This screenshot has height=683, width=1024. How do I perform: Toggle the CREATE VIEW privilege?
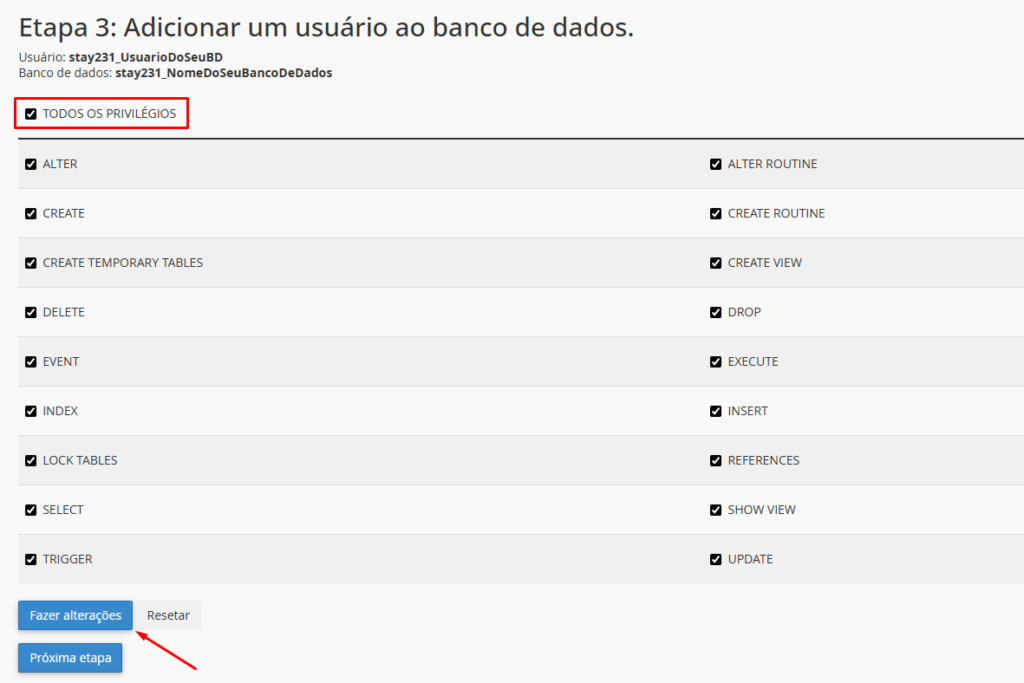[x=715, y=263]
